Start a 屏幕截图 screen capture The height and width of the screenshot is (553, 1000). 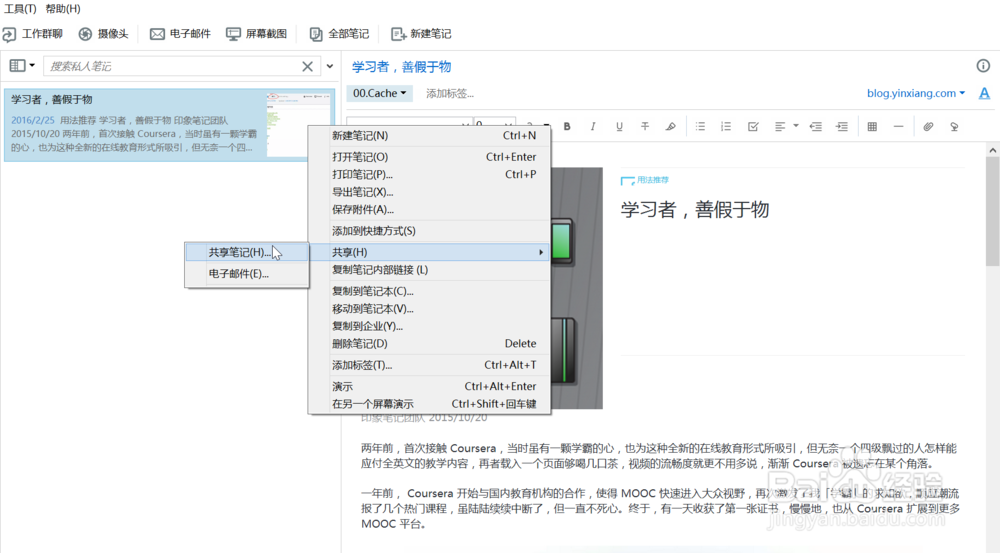(x=256, y=34)
